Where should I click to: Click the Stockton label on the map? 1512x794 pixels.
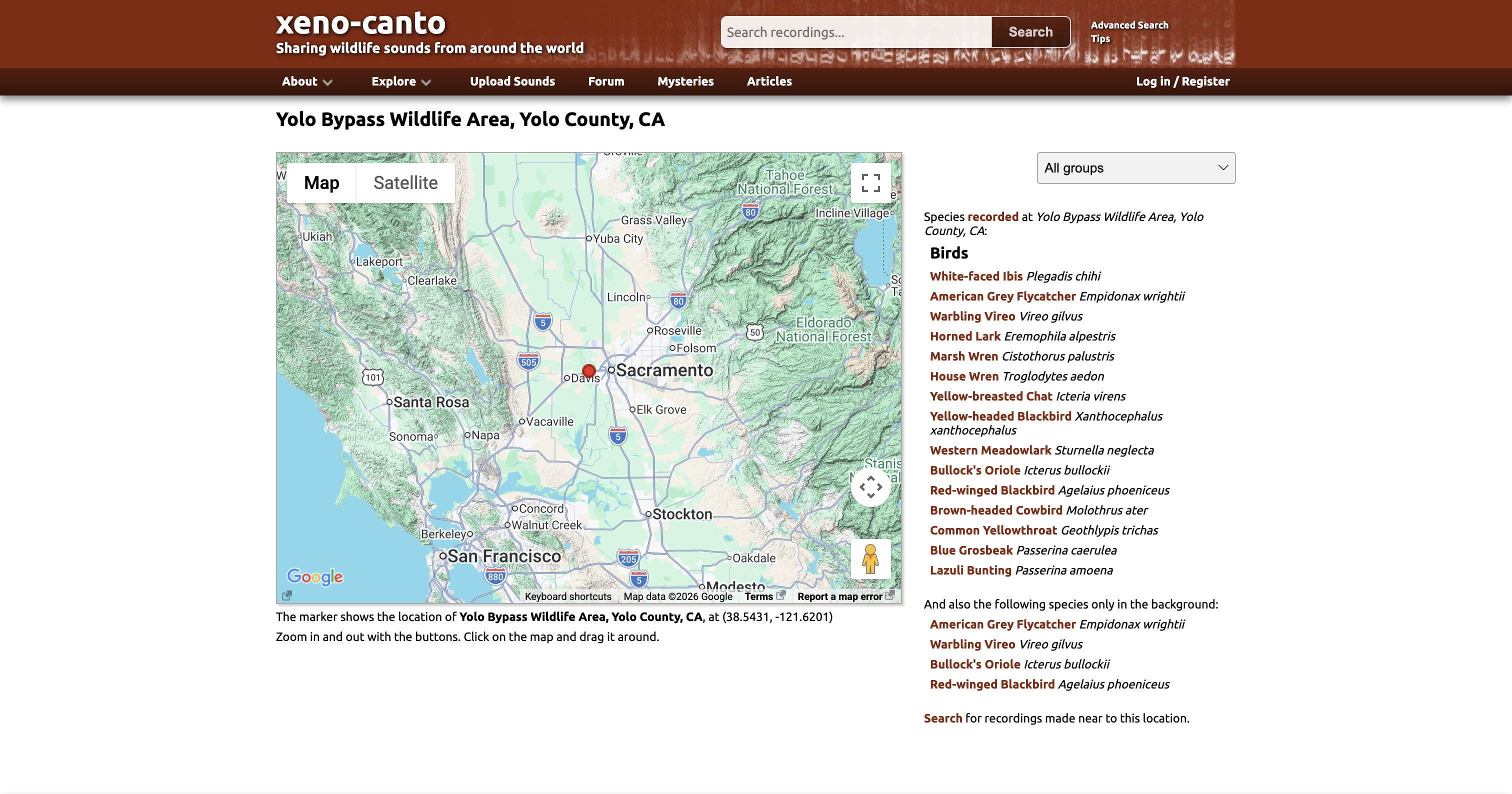tap(682, 514)
